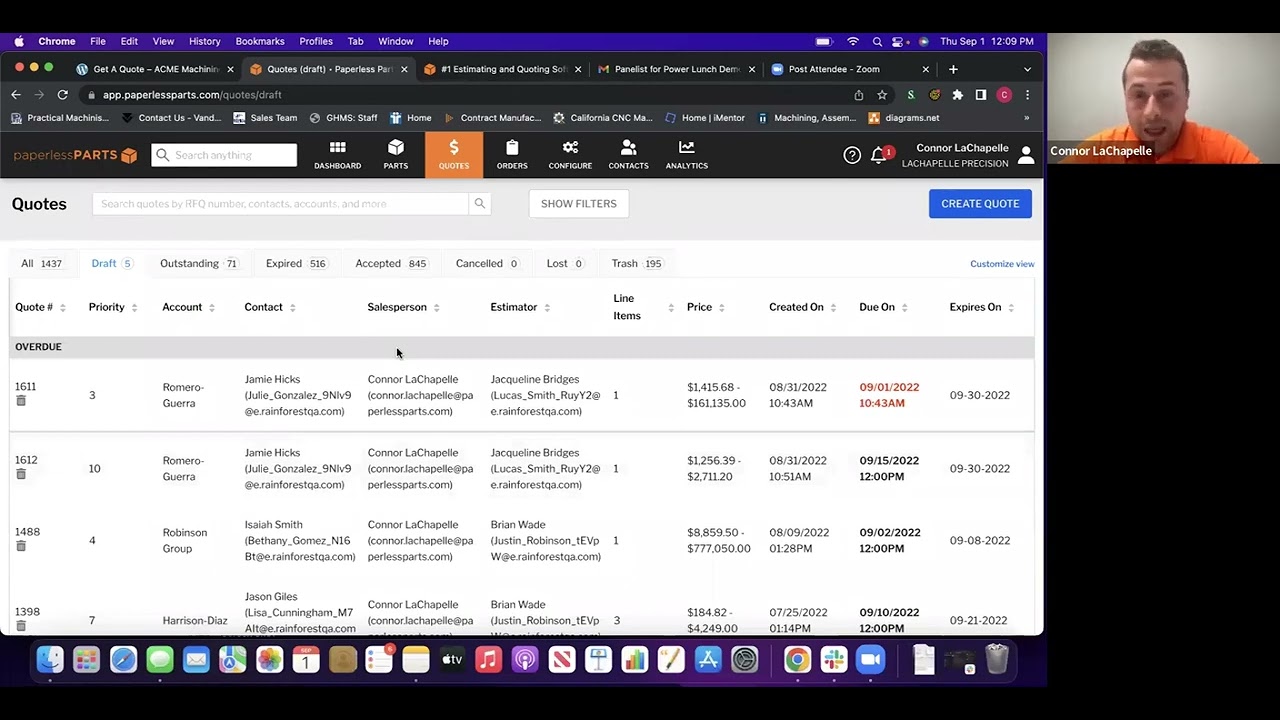
Task: Click the Create Quote button
Action: pyautogui.click(x=980, y=204)
